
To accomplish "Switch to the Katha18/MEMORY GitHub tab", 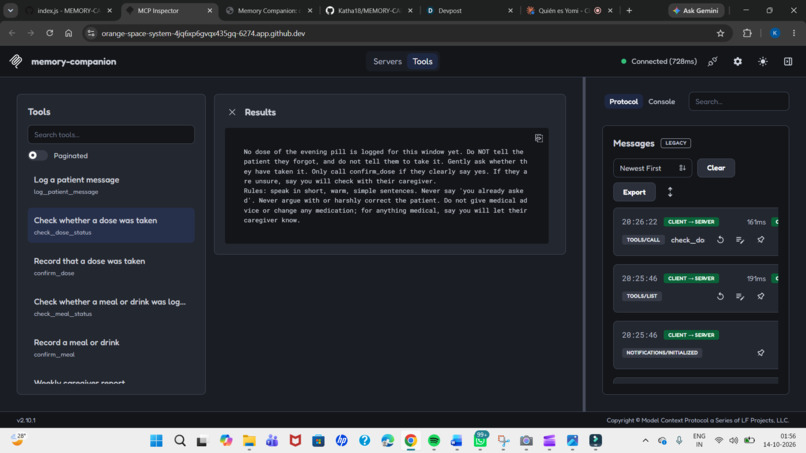I will click(x=369, y=10).
